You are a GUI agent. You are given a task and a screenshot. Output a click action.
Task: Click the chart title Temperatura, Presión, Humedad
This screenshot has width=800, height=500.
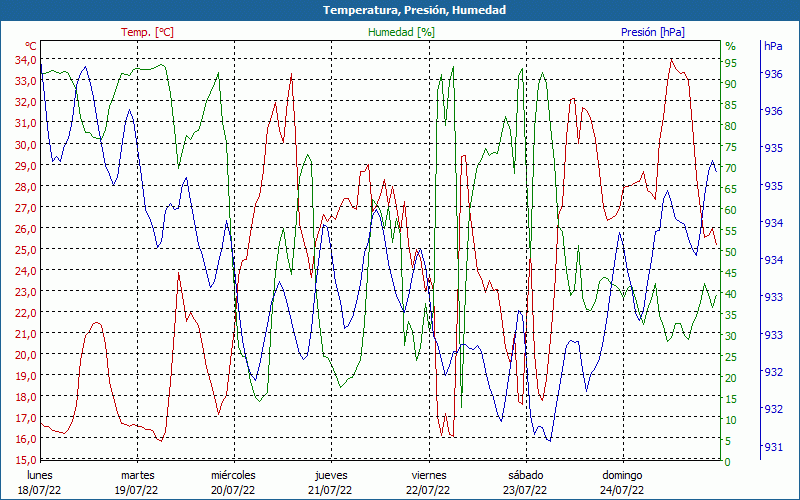click(414, 10)
